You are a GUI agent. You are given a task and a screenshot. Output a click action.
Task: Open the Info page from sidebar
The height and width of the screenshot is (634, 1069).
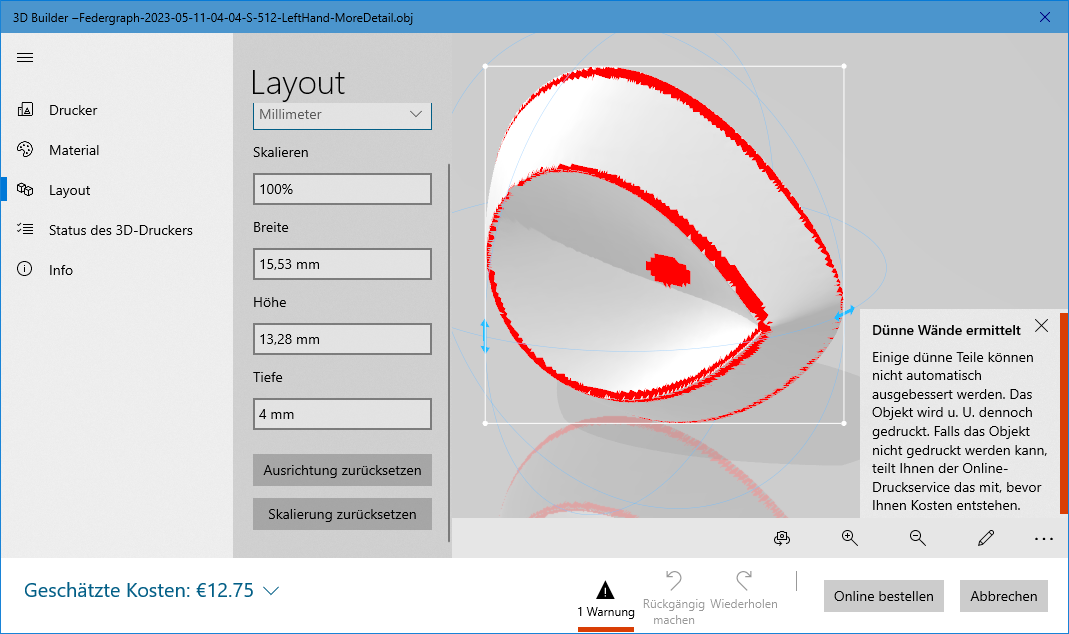pos(61,270)
